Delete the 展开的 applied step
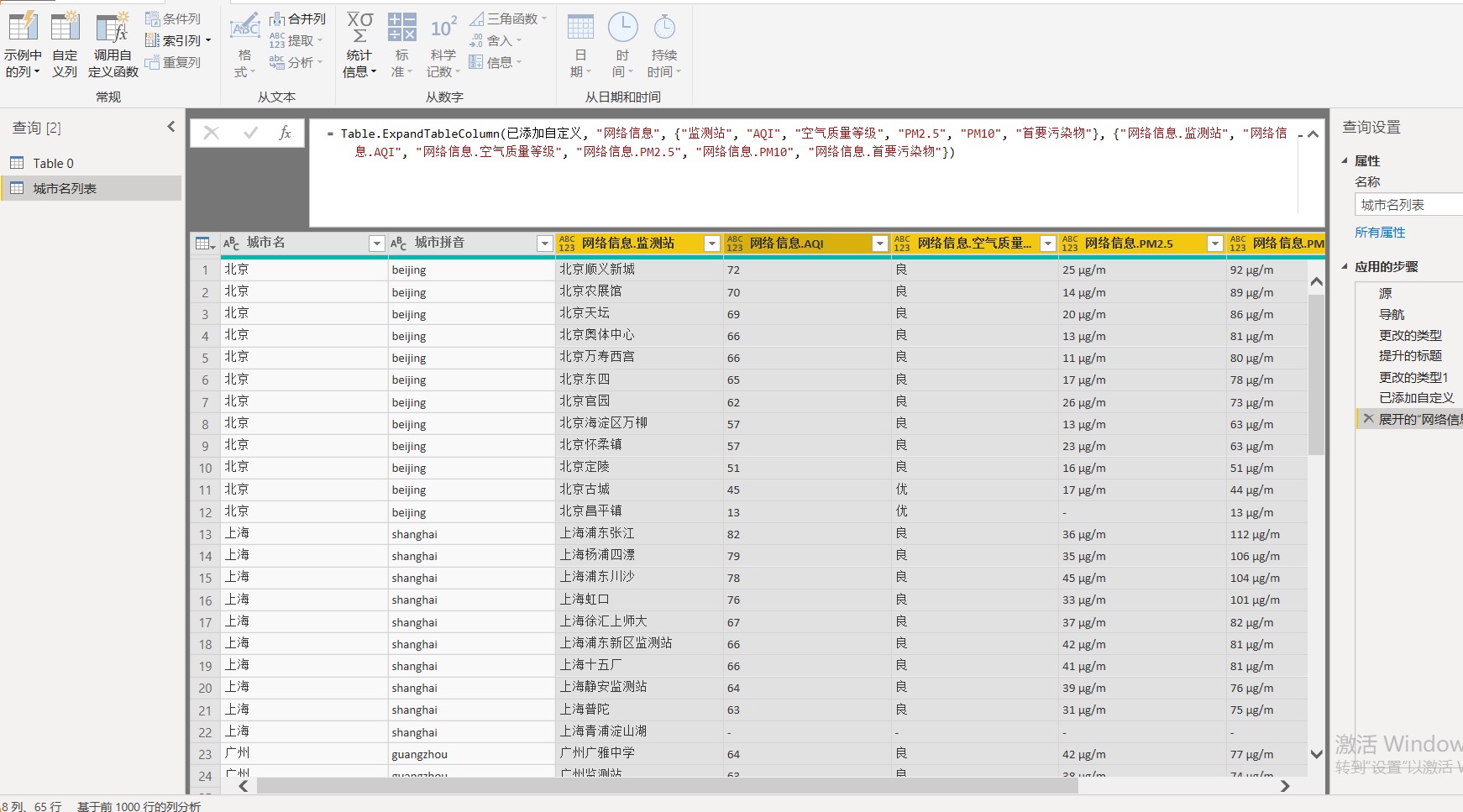The height and width of the screenshot is (812, 1463). (x=1368, y=419)
